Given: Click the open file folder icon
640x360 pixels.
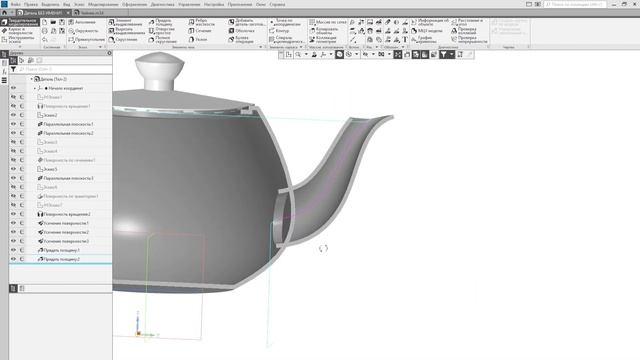Looking at the screenshot, I should click(53, 22).
